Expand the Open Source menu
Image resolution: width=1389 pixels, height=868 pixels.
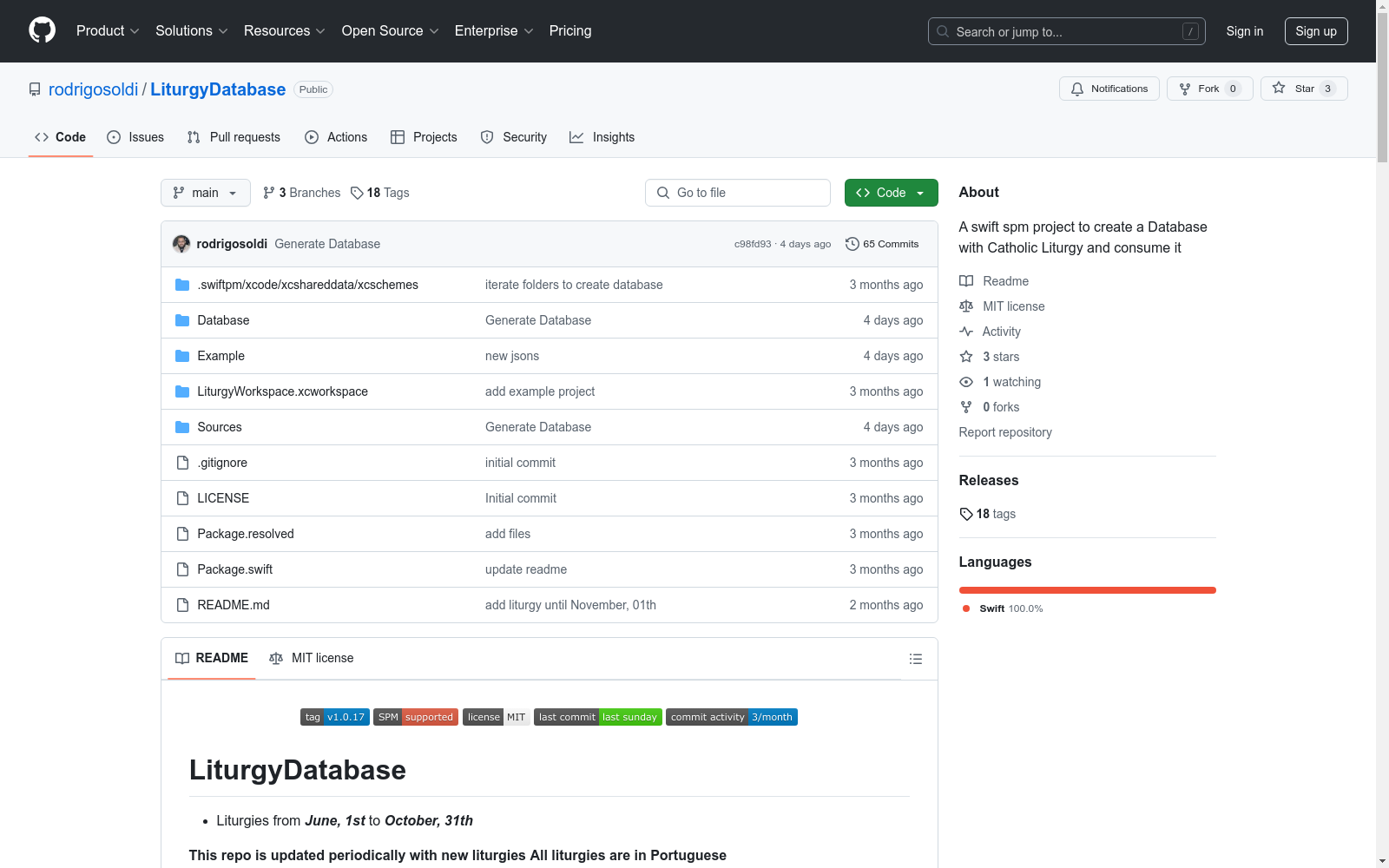pyautogui.click(x=391, y=30)
